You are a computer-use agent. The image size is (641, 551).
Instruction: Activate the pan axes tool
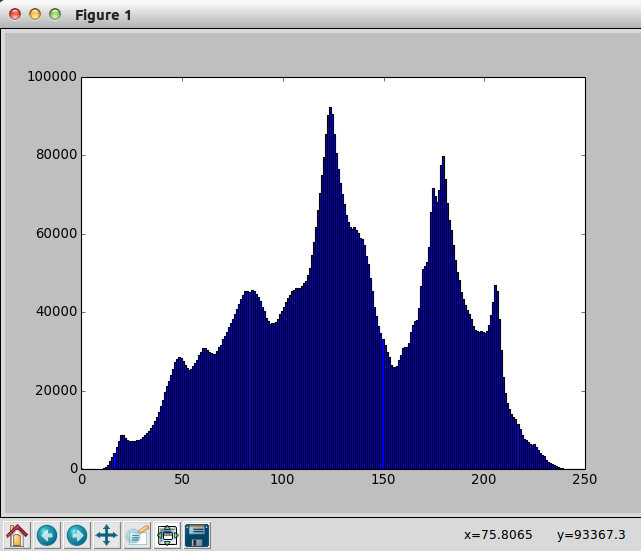107,535
